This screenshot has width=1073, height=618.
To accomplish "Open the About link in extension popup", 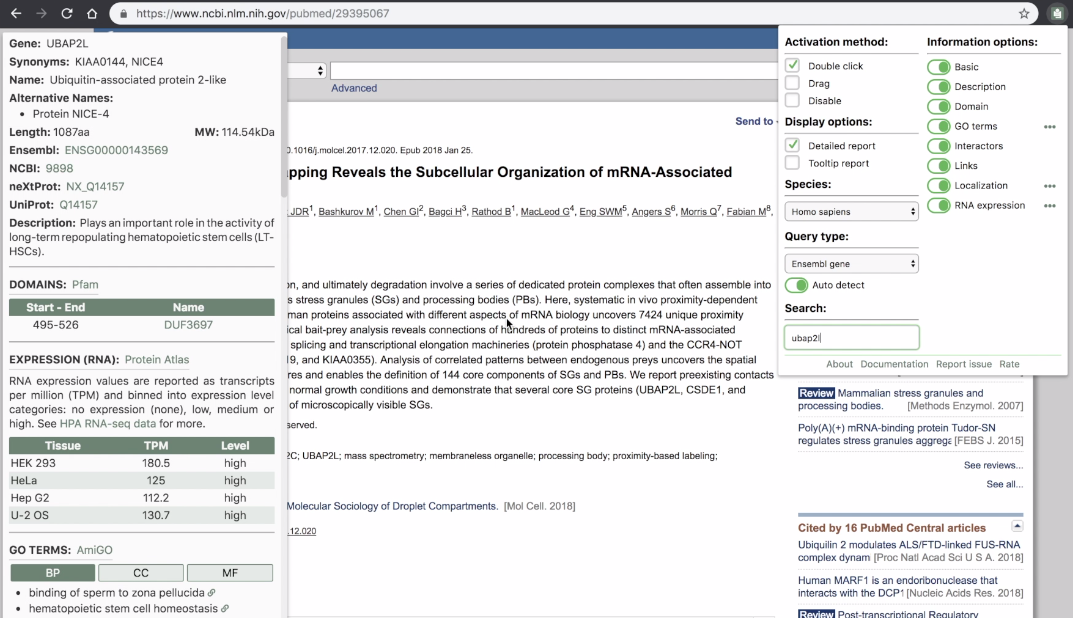I will [839, 364].
